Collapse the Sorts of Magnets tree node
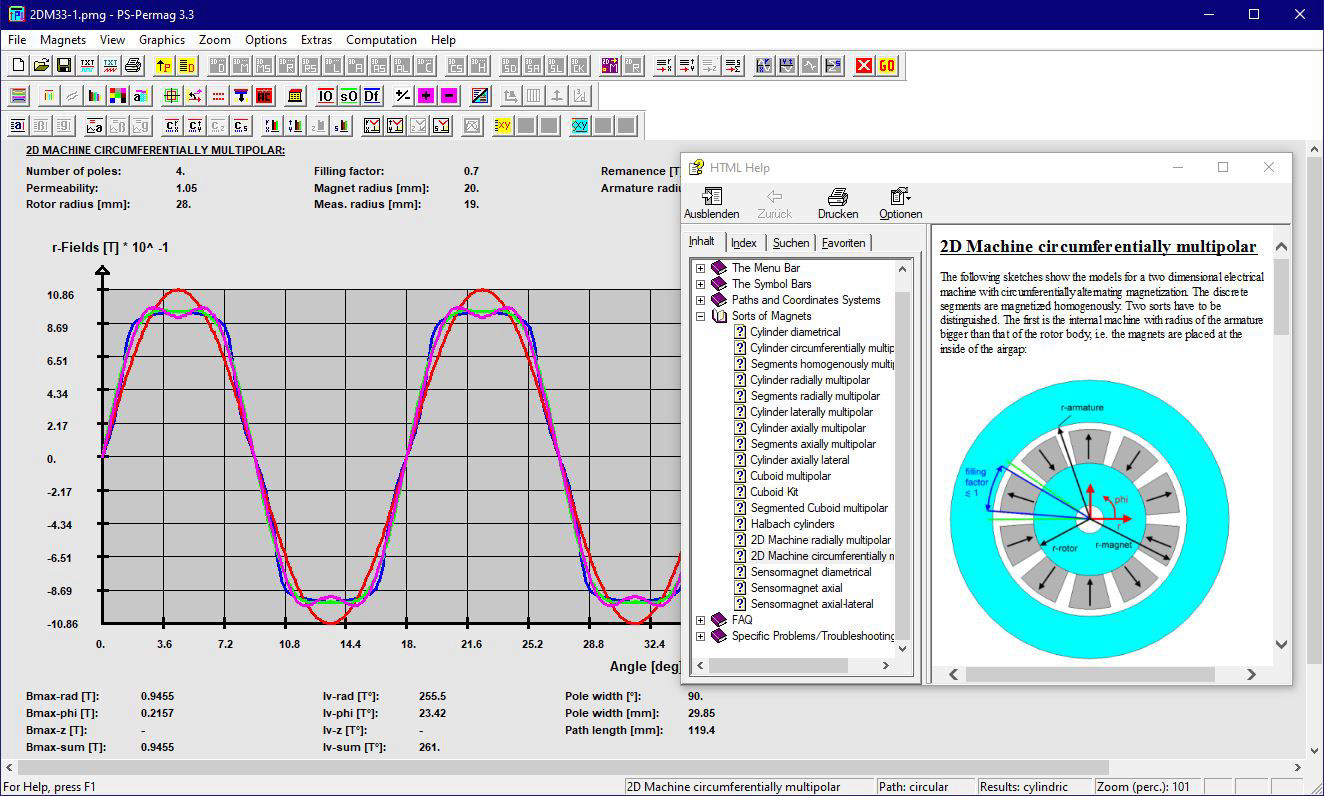 point(700,316)
